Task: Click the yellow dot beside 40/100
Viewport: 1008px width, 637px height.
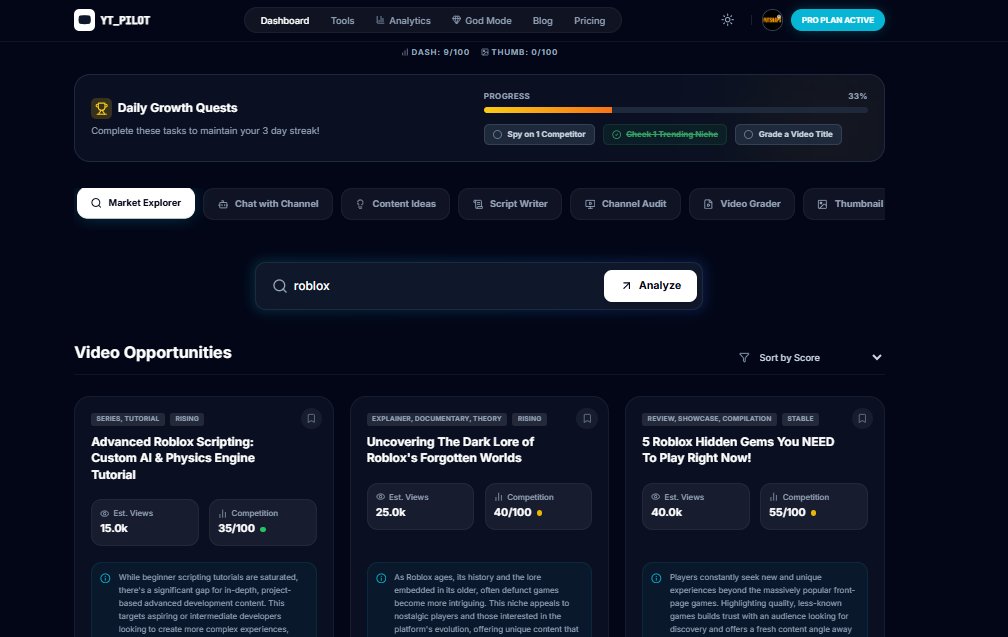Action: (x=539, y=513)
